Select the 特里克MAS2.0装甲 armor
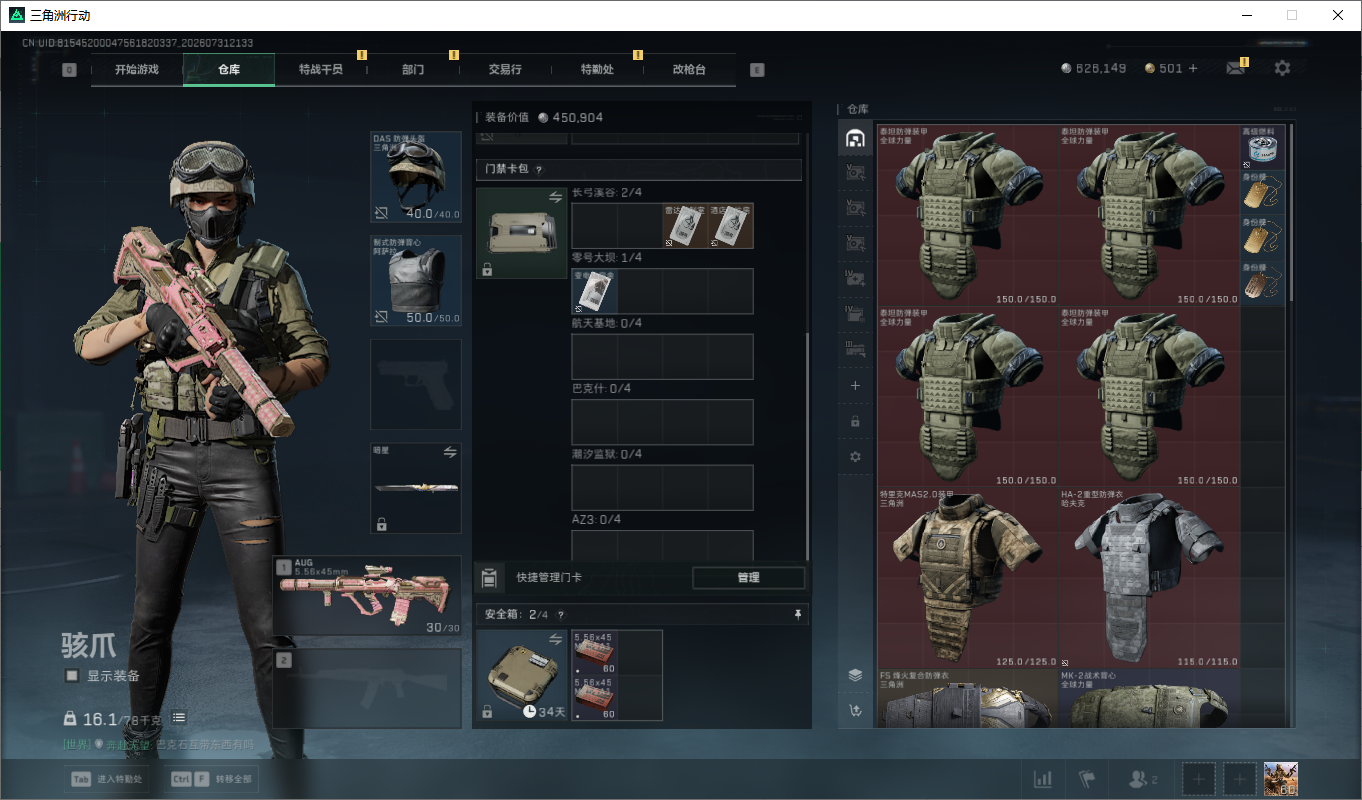The height and width of the screenshot is (800, 1362). [x=968, y=578]
